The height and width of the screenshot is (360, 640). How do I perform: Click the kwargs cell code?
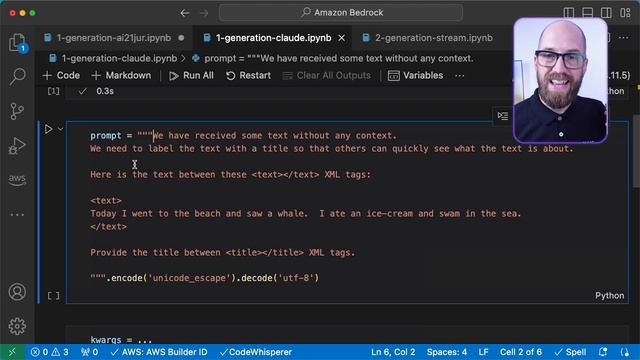coord(121,340)
